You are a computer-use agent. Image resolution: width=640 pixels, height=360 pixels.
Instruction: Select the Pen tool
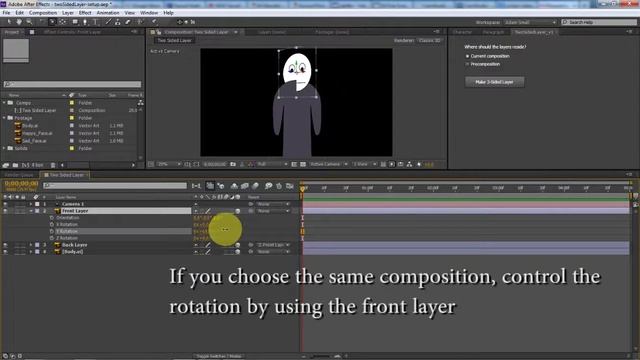pyautogui.click(x=85, y=22)
